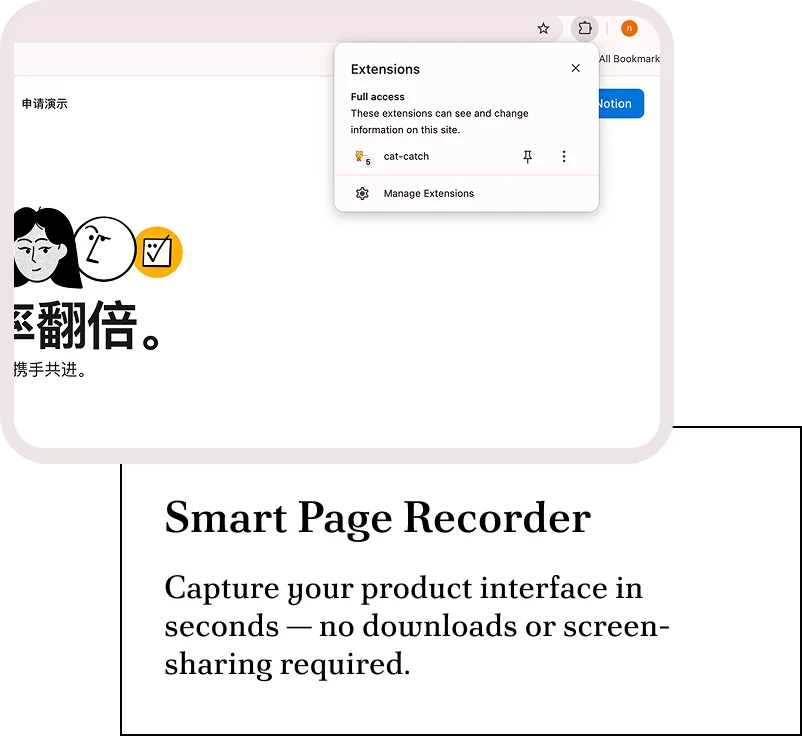This screenshot has height=736, width=802.
Task: Click the long-haired woman face illustration
Action: [x=42, y=248]
